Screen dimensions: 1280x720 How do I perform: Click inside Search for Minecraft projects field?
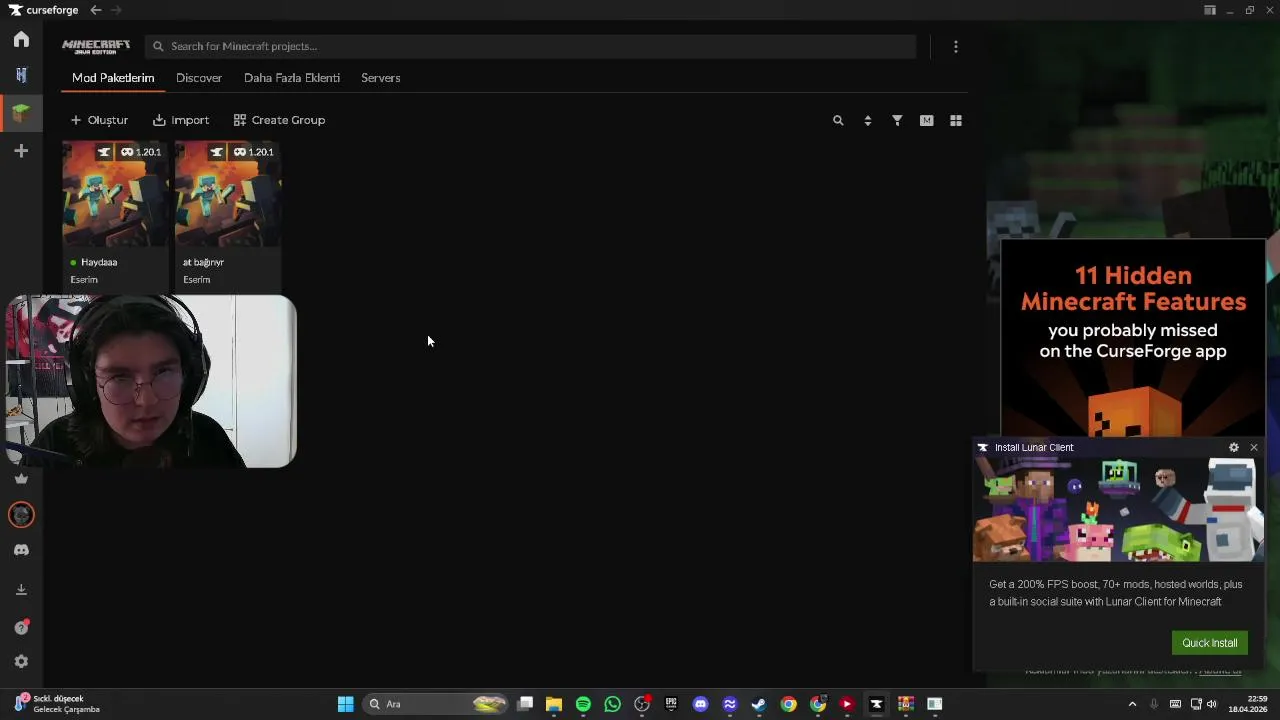point(530,46)
